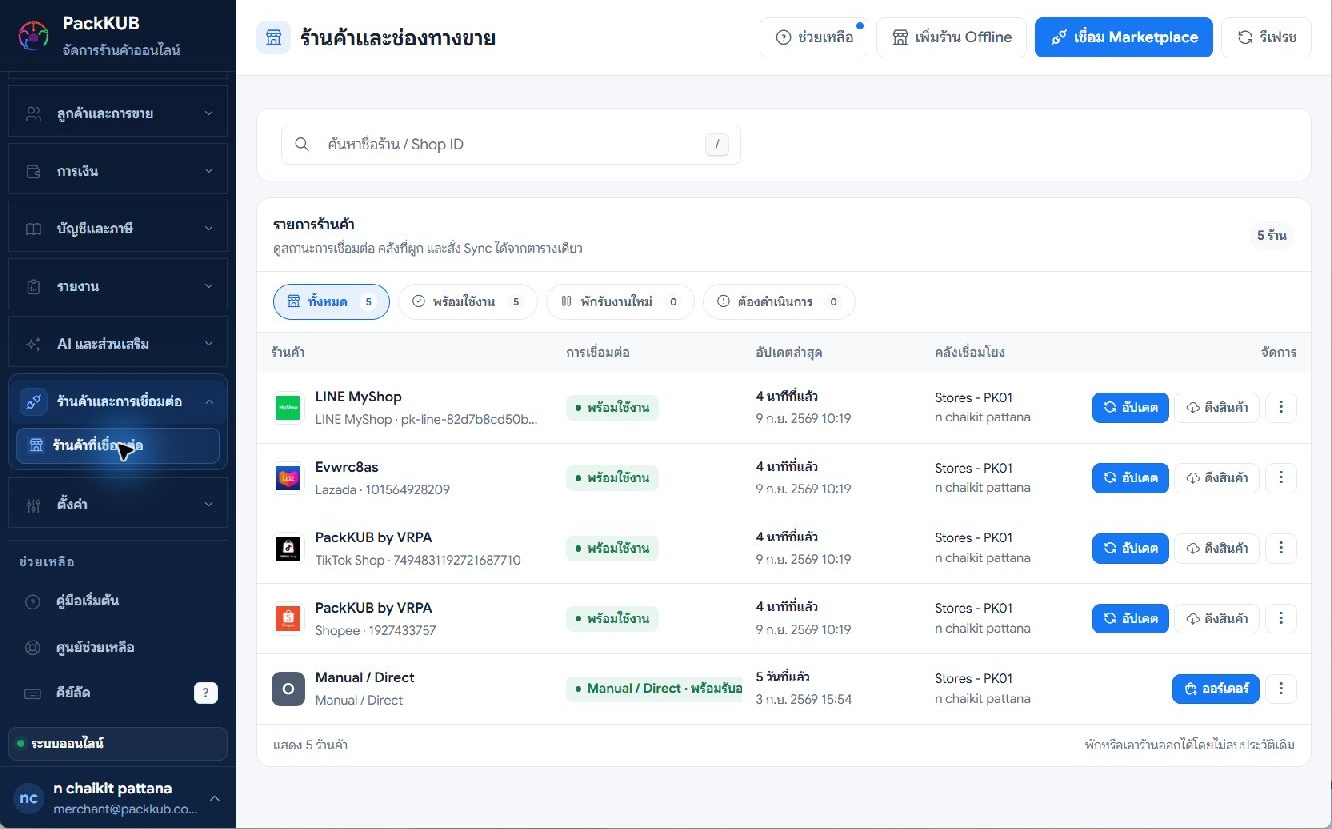
Task: Click ดึงสินค้า button for TikTok Shop
Action: click(1217, 548)
